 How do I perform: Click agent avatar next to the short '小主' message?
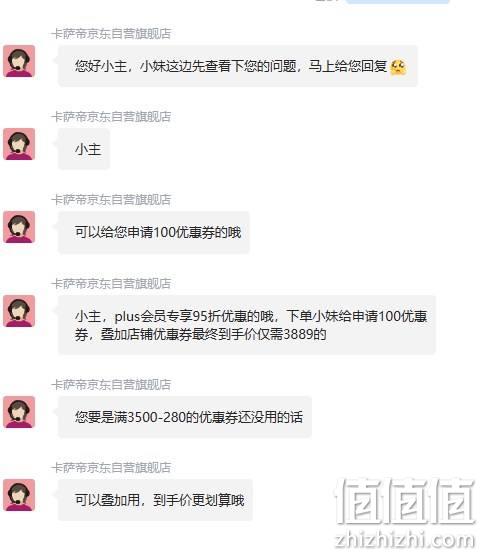click(19, 144)
